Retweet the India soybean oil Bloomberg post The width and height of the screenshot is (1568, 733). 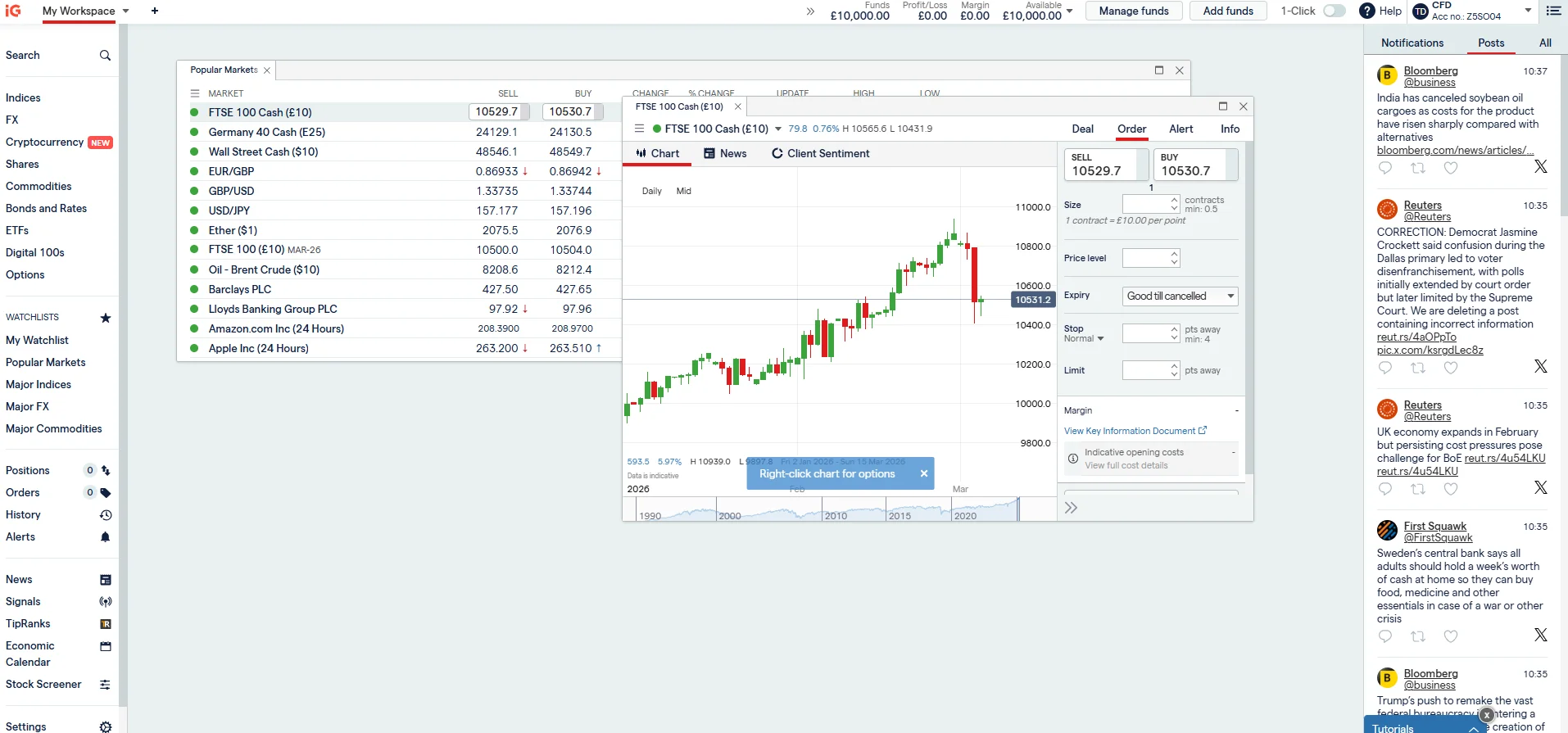[x=1418, y=168]
